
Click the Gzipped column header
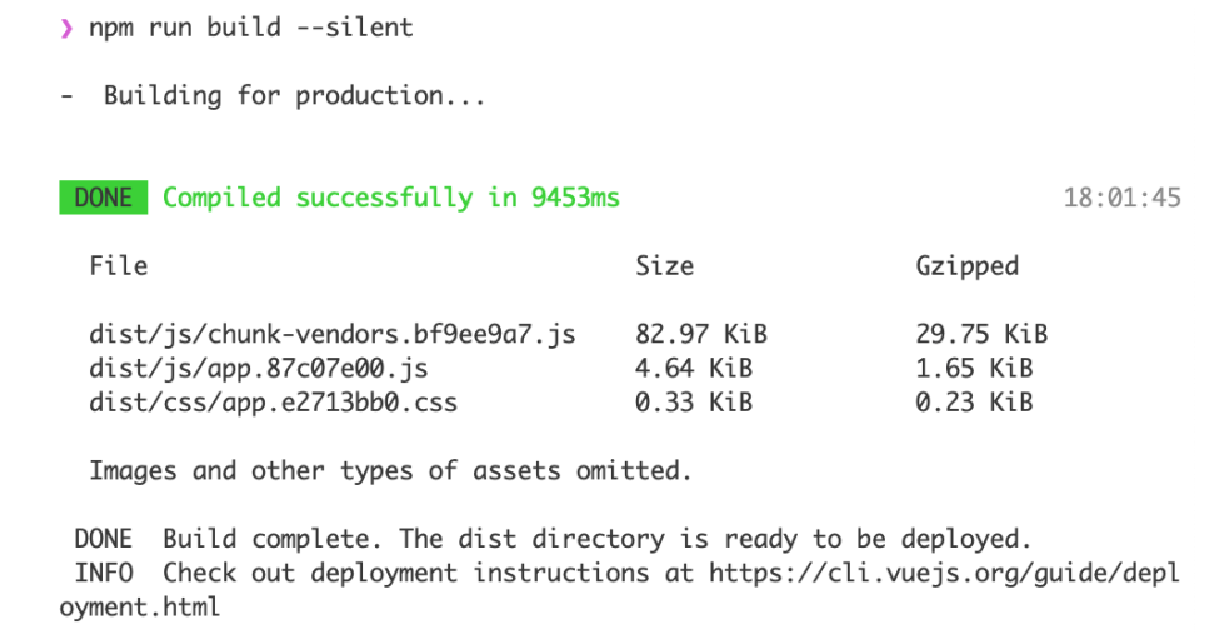coord(967,267)
